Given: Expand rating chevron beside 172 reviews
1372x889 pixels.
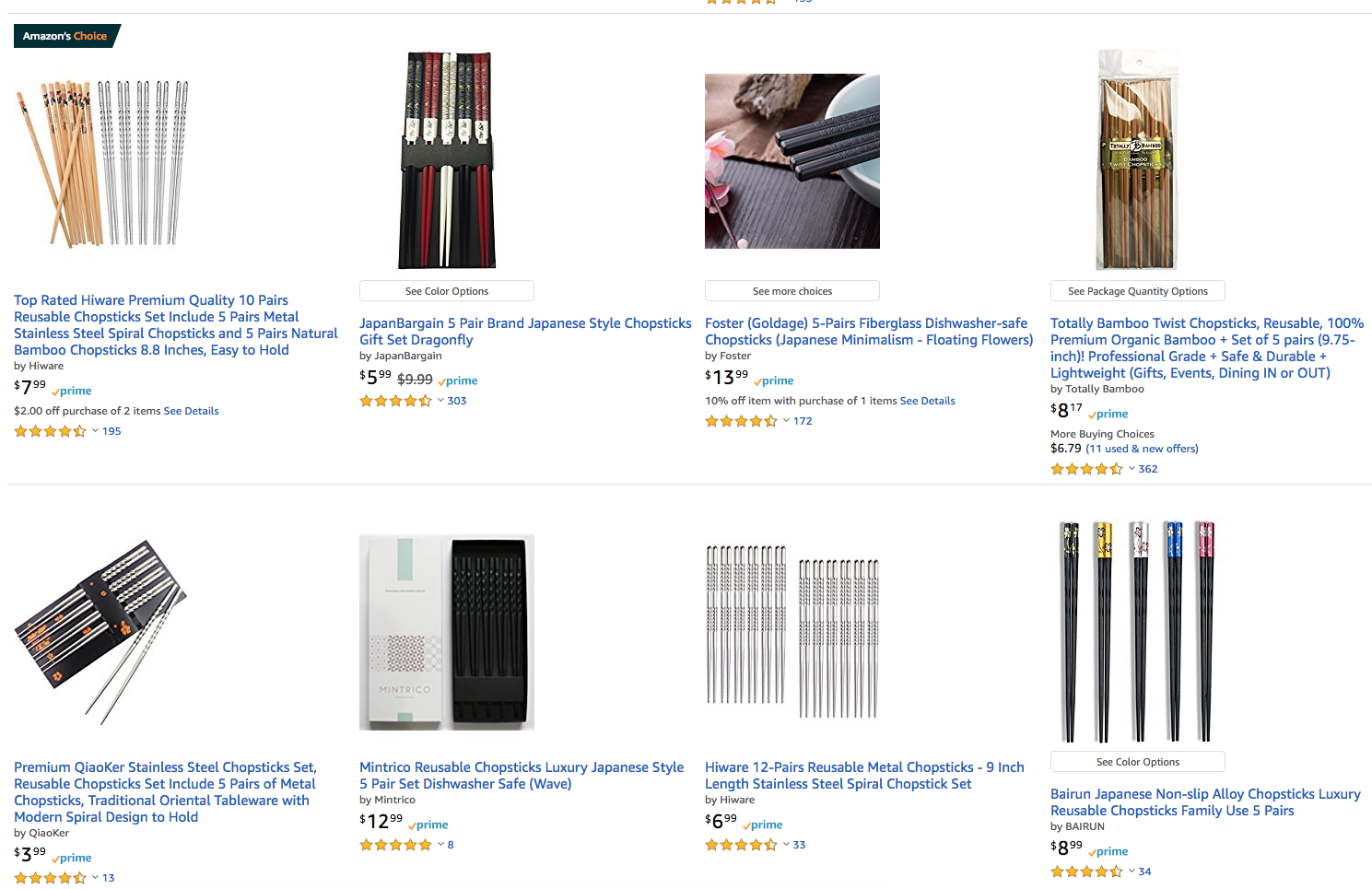Looking at the screenshot, I should point(786,421).
